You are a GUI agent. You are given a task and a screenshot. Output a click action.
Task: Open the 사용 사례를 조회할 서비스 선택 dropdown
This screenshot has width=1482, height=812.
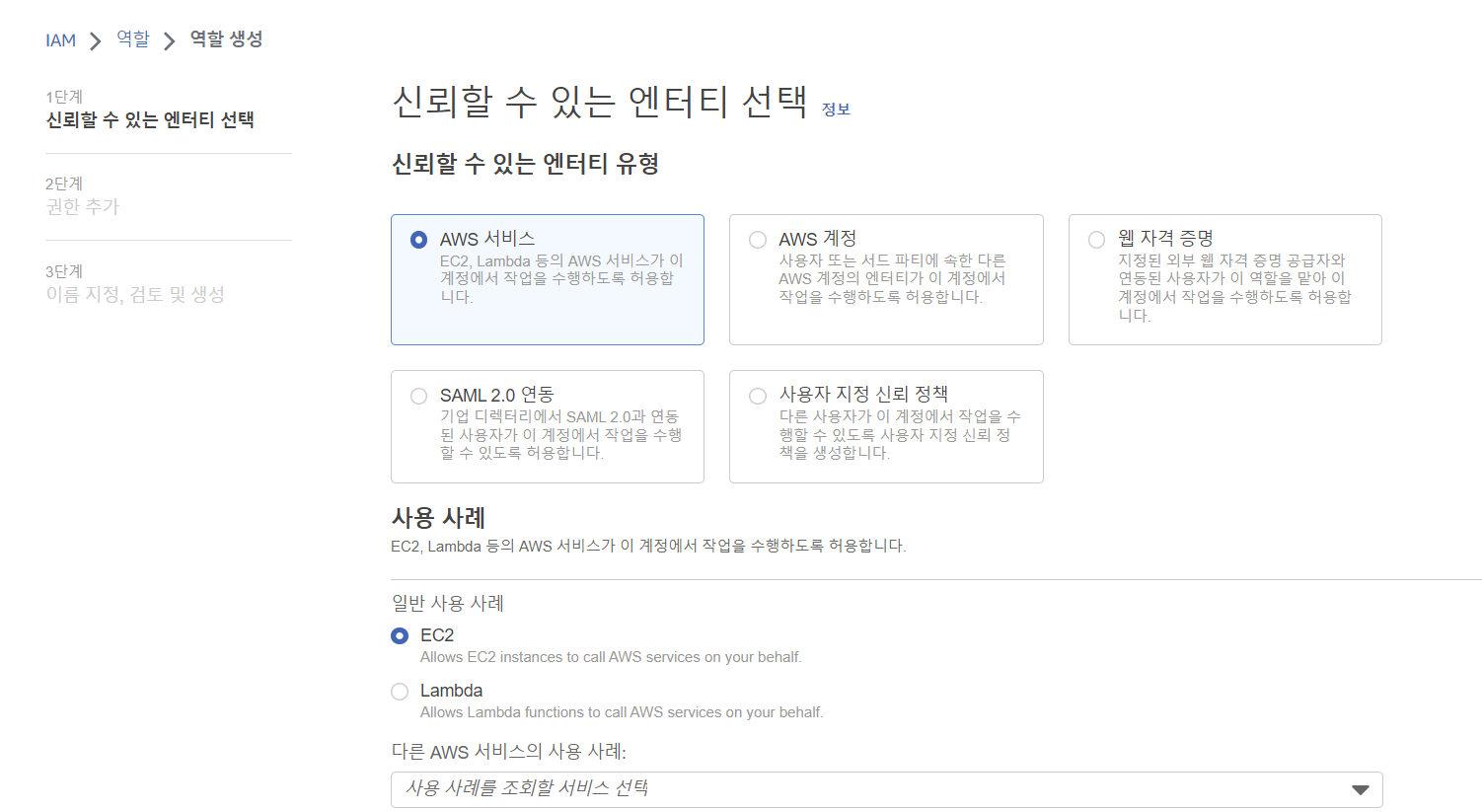coord(887,789)
